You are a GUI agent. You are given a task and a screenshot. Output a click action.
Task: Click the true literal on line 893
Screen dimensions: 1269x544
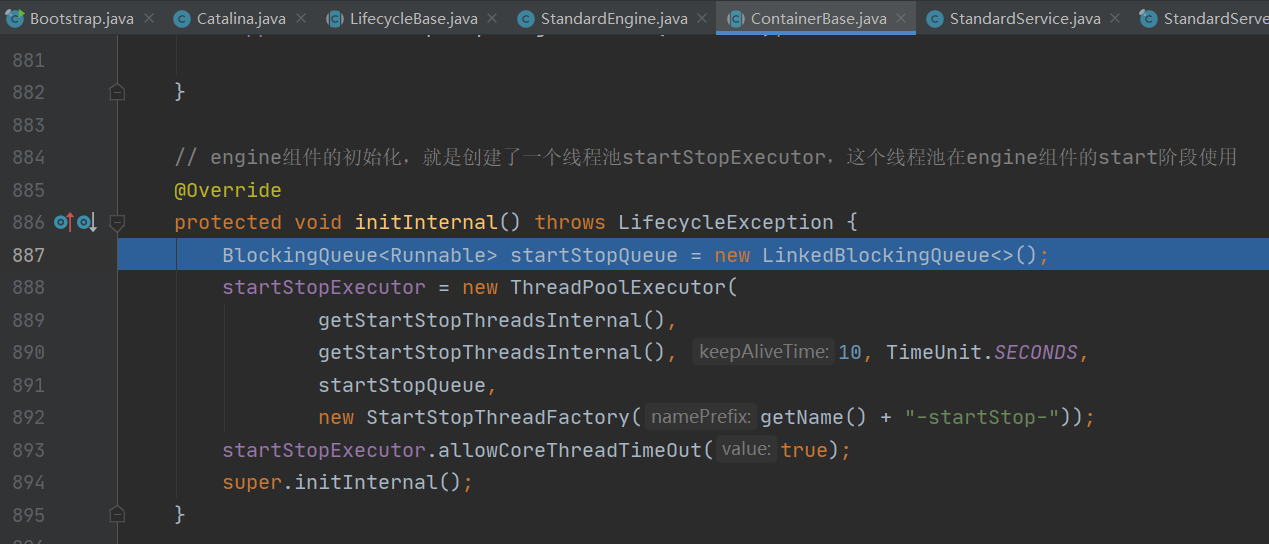click(x=804, y=450)
